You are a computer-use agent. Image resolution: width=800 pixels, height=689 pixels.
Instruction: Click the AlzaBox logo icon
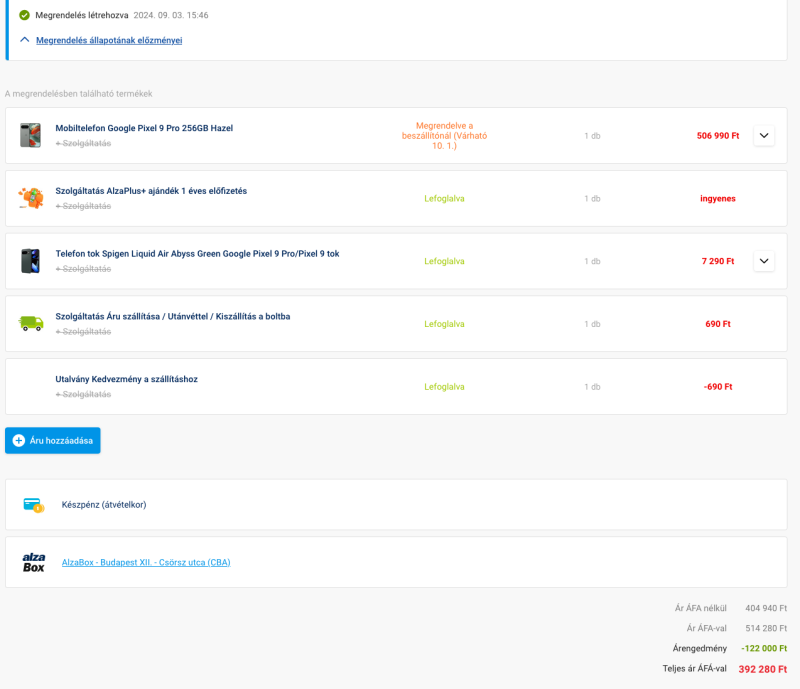click(x=34, y=562)
